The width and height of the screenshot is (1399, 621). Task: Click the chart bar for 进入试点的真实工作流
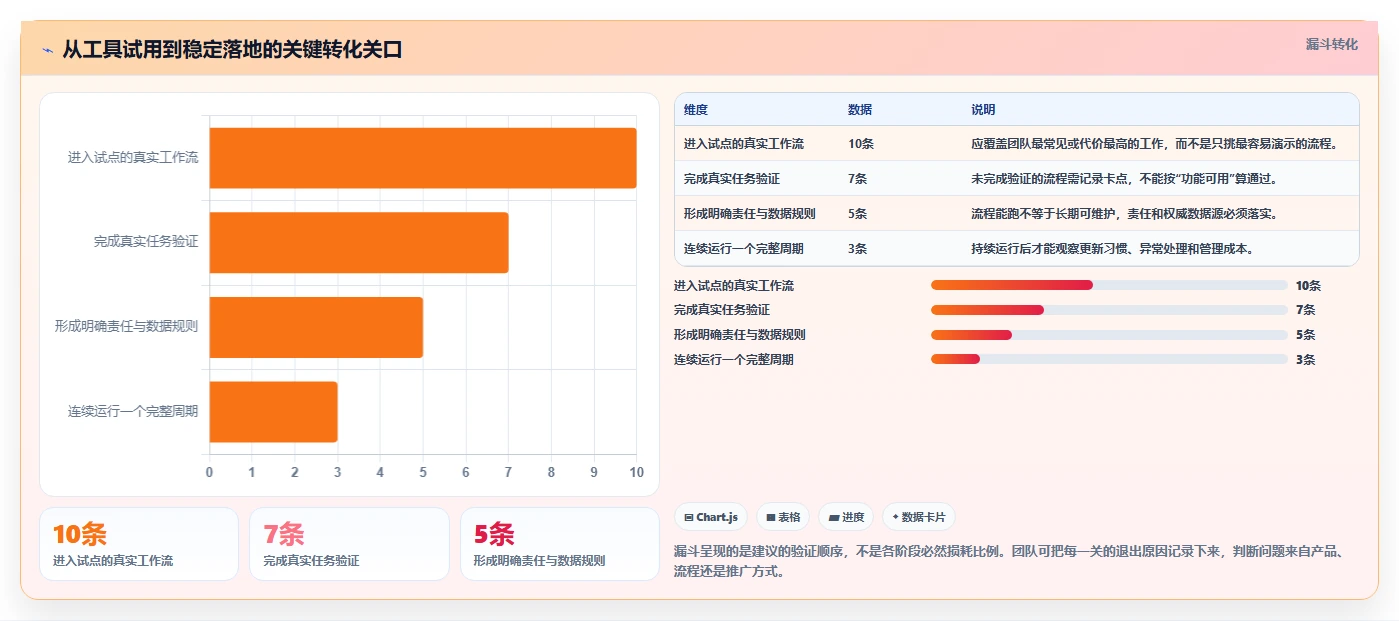[x=423, y=158]
